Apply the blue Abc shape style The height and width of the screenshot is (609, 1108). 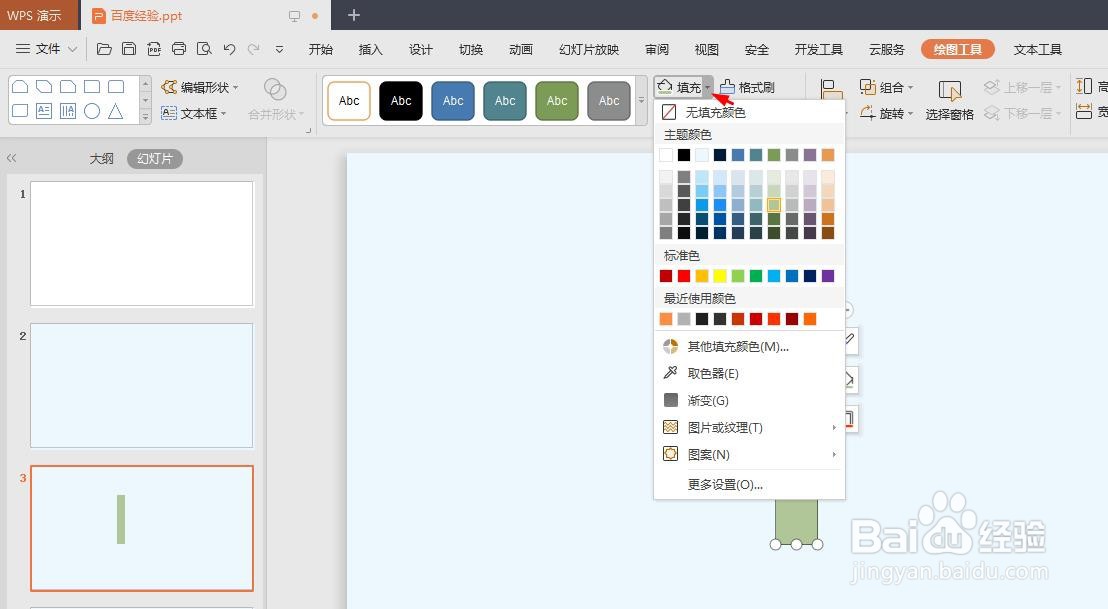pyautogui.click(x=453, y=101)
